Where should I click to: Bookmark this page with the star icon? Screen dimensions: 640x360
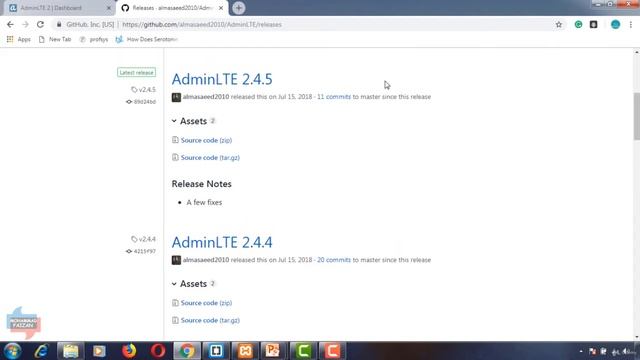pyautogui.click(x=559, y=24)
